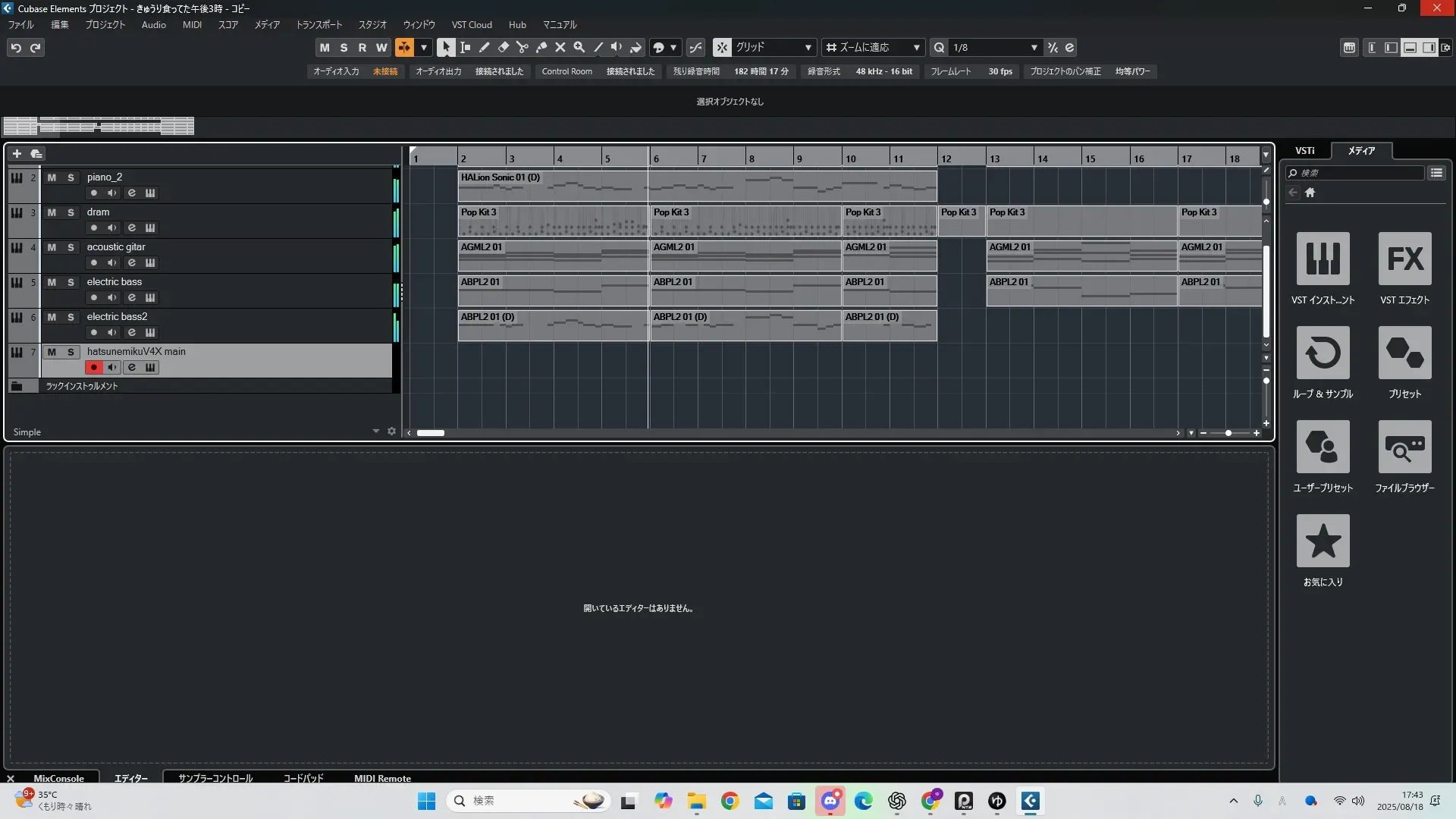The height and width of the screenshot is (819, 1456).
Task: Solo the acoustic gitar track
Action: point(71,247)
